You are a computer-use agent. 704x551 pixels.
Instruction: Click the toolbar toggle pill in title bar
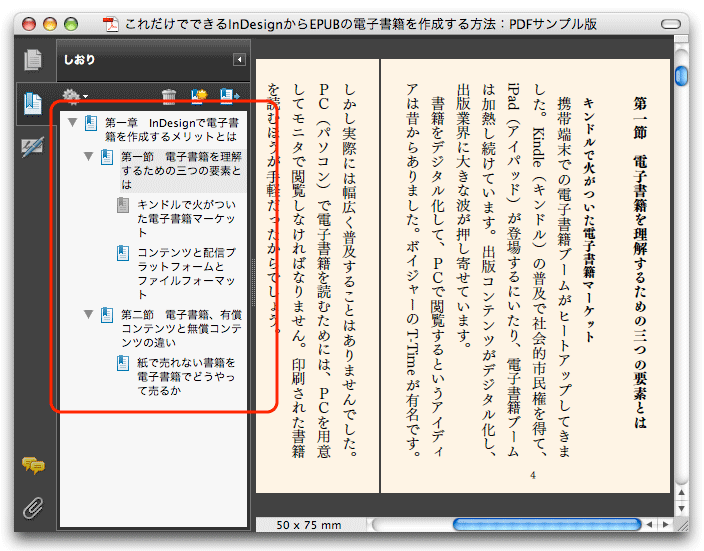click(x=671, y=24)
